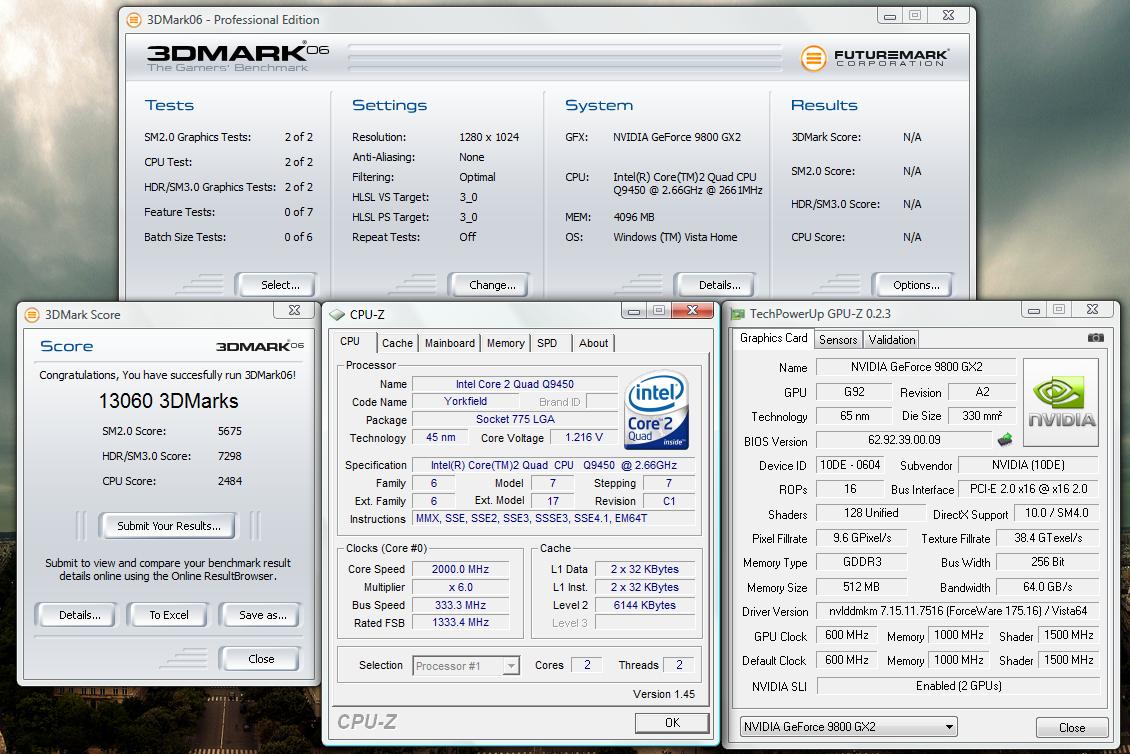Click the 3DMark Score window icon
The height and width of the screenshot is (754, 1130).
[x=32, y=314]
